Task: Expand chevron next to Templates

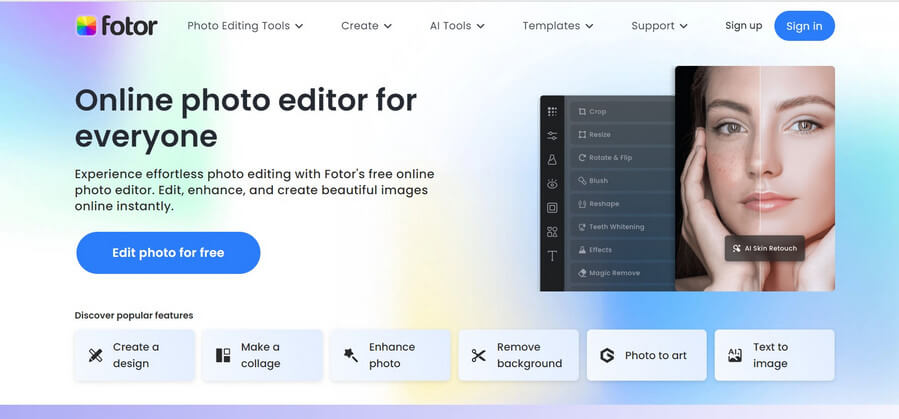Action: (x=589, y=26)
